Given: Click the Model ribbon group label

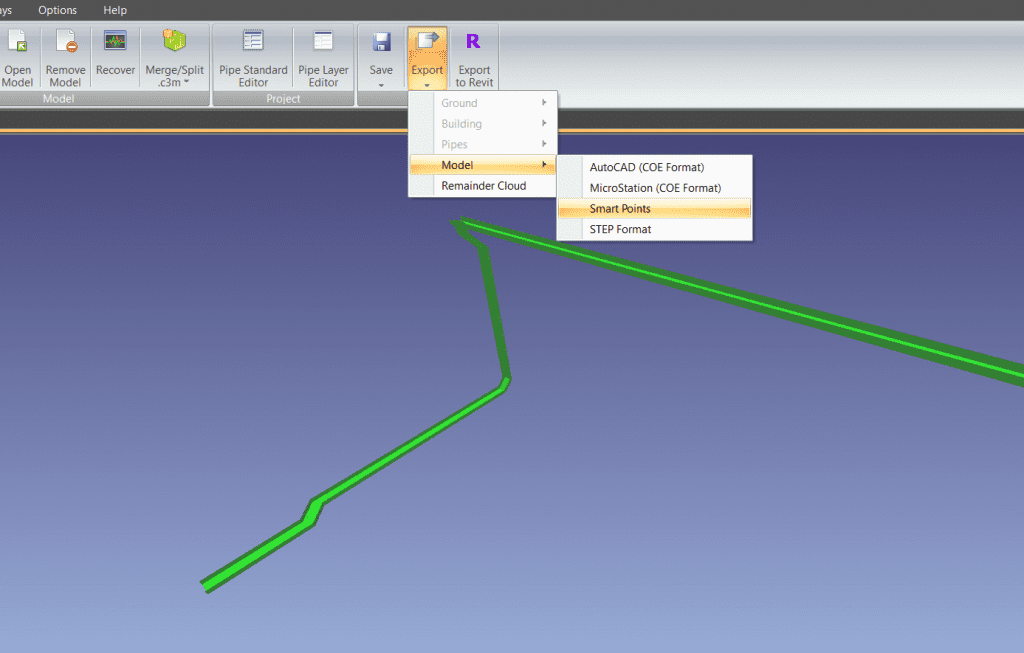Looking at the screenshot, I should [58, 99].
